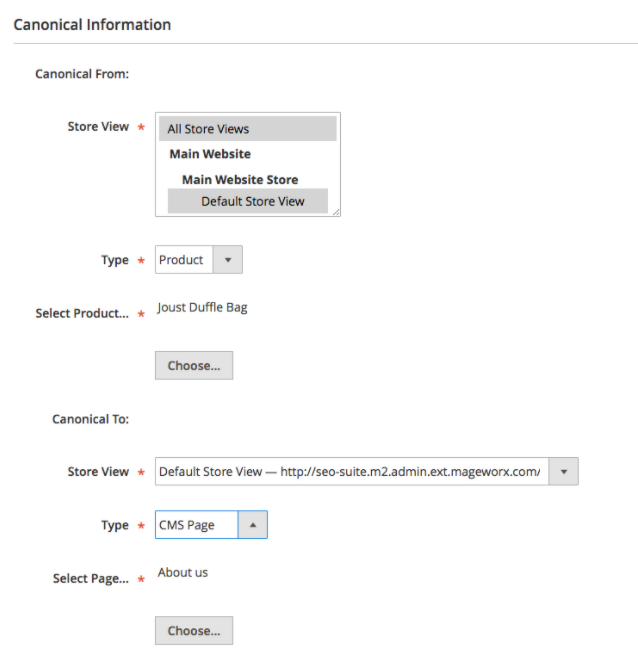This screenshot has width=638, height=667.
Task: Click the Canonical Information section heading
Action: click(x=92, y=24)
